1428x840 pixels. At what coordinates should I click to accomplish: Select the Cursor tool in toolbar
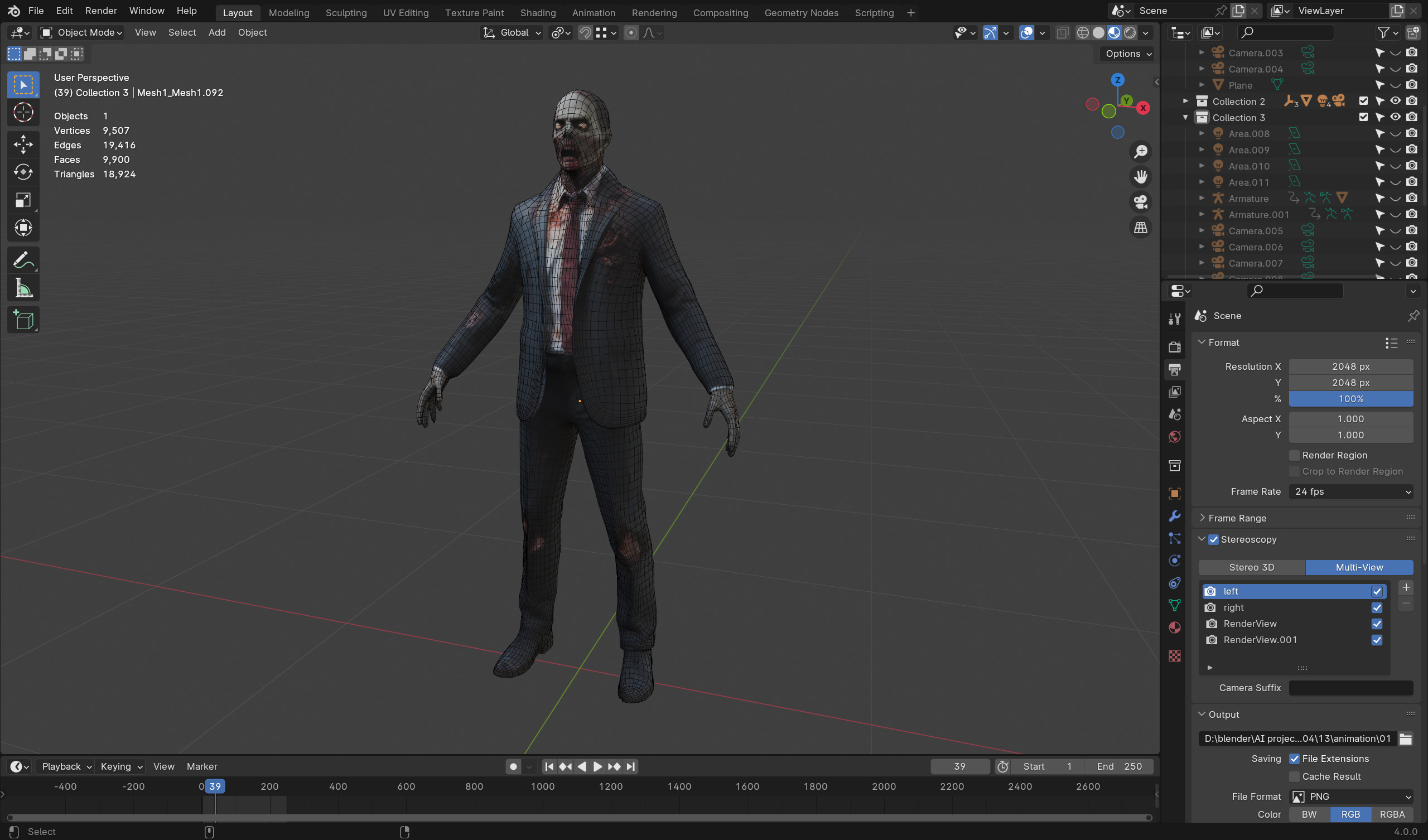[x=23, y=113]
